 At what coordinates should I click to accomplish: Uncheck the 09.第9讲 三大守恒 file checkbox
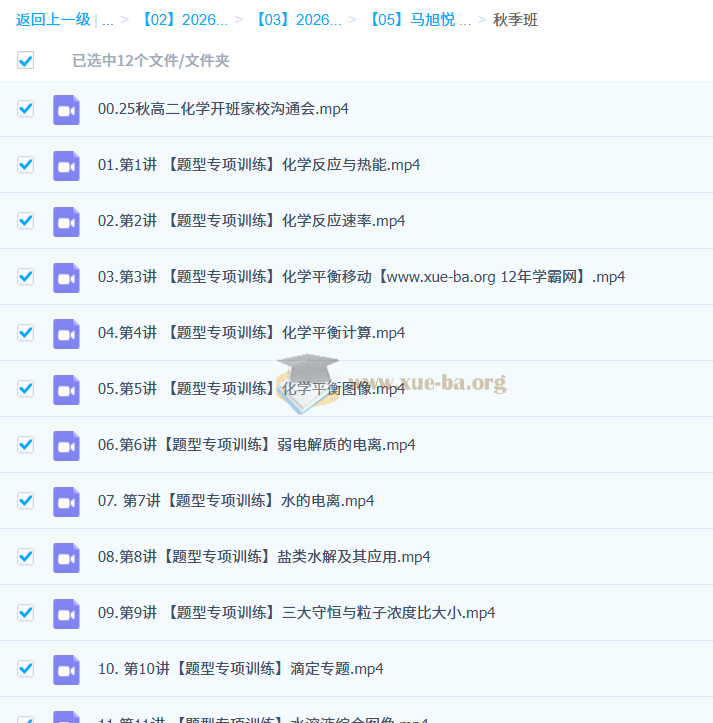point(26,613)
